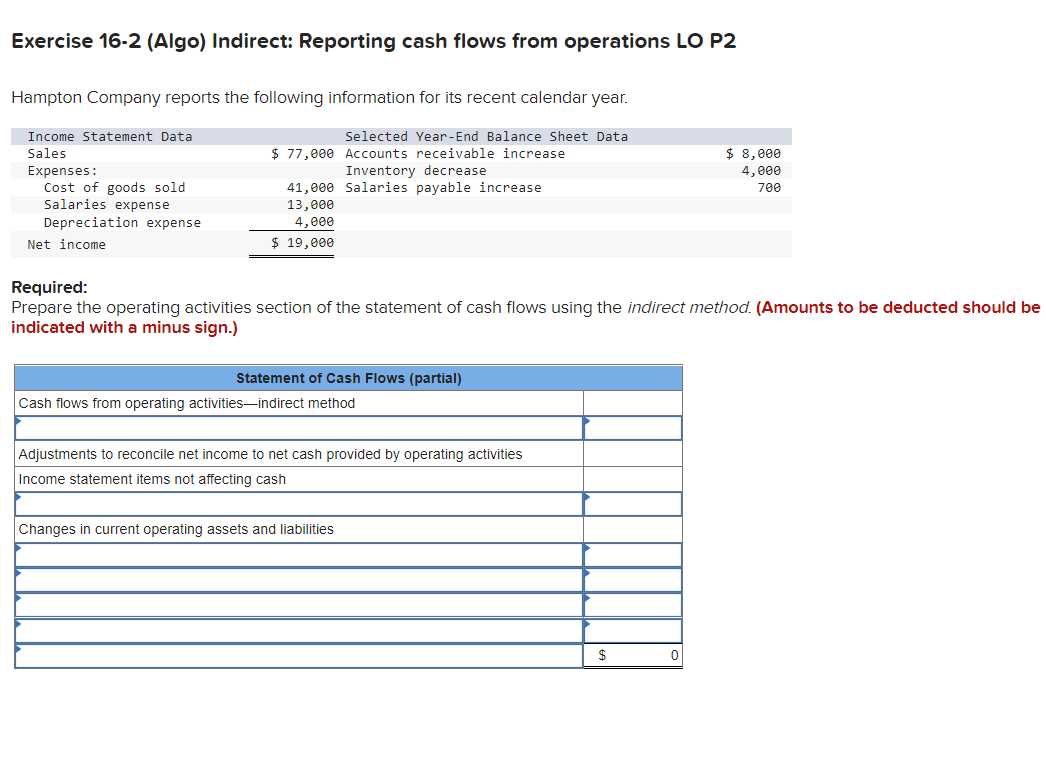Select the Sales amount of $77,000
The image size is (1046, 765).
(x=302, y=153)
